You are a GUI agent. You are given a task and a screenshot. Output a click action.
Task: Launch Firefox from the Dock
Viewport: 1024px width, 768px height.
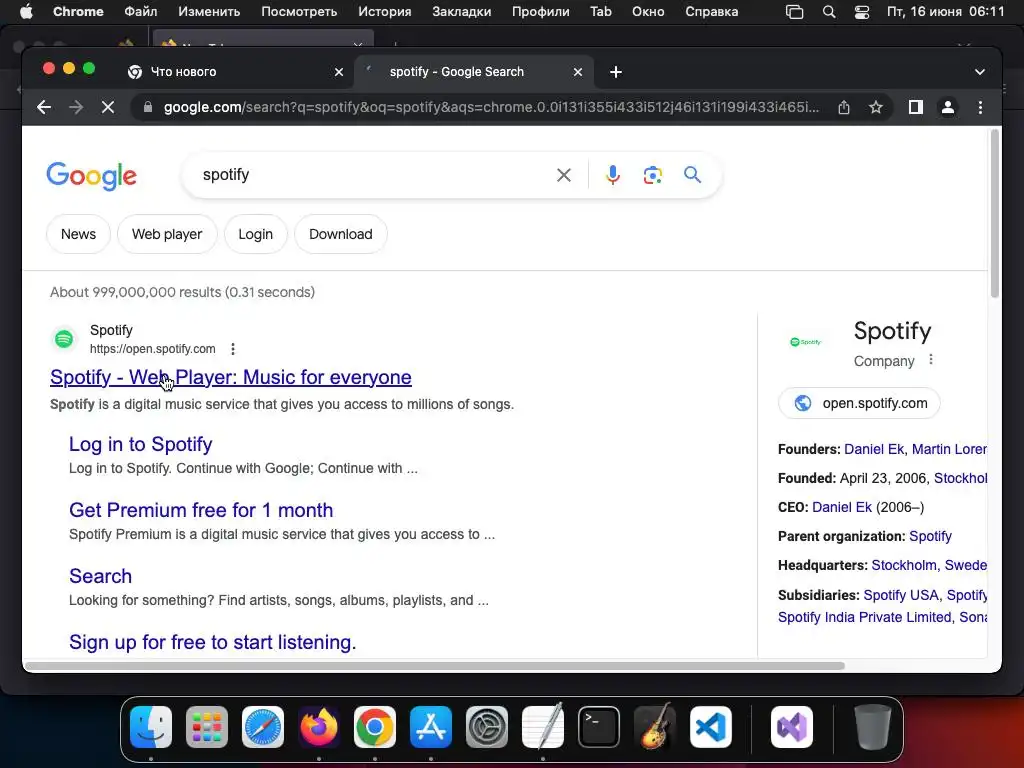(x=319, y=727)
